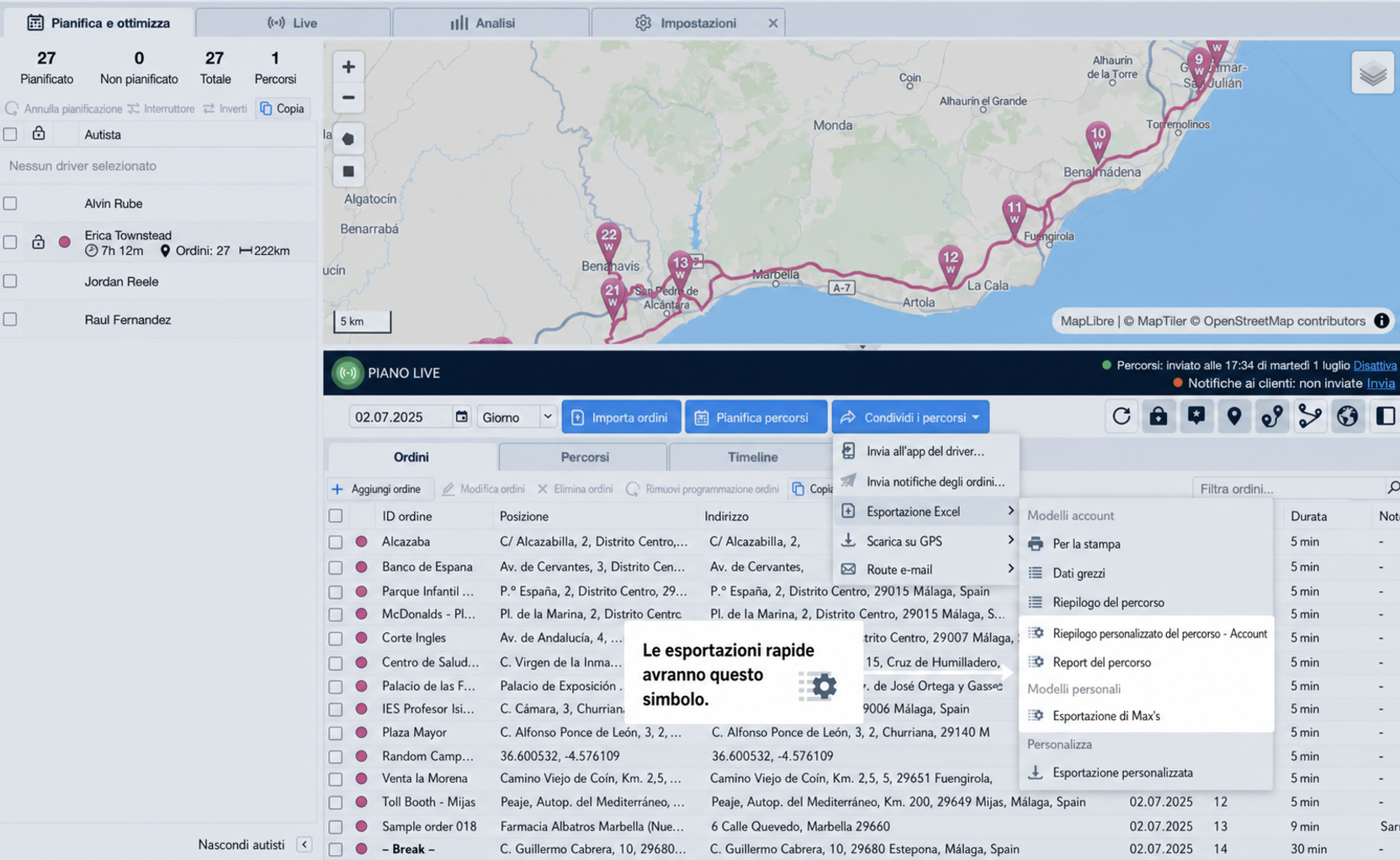Open the Giorno view dropdown
This screenshot has width=1400, height=860.
point(516,417)
